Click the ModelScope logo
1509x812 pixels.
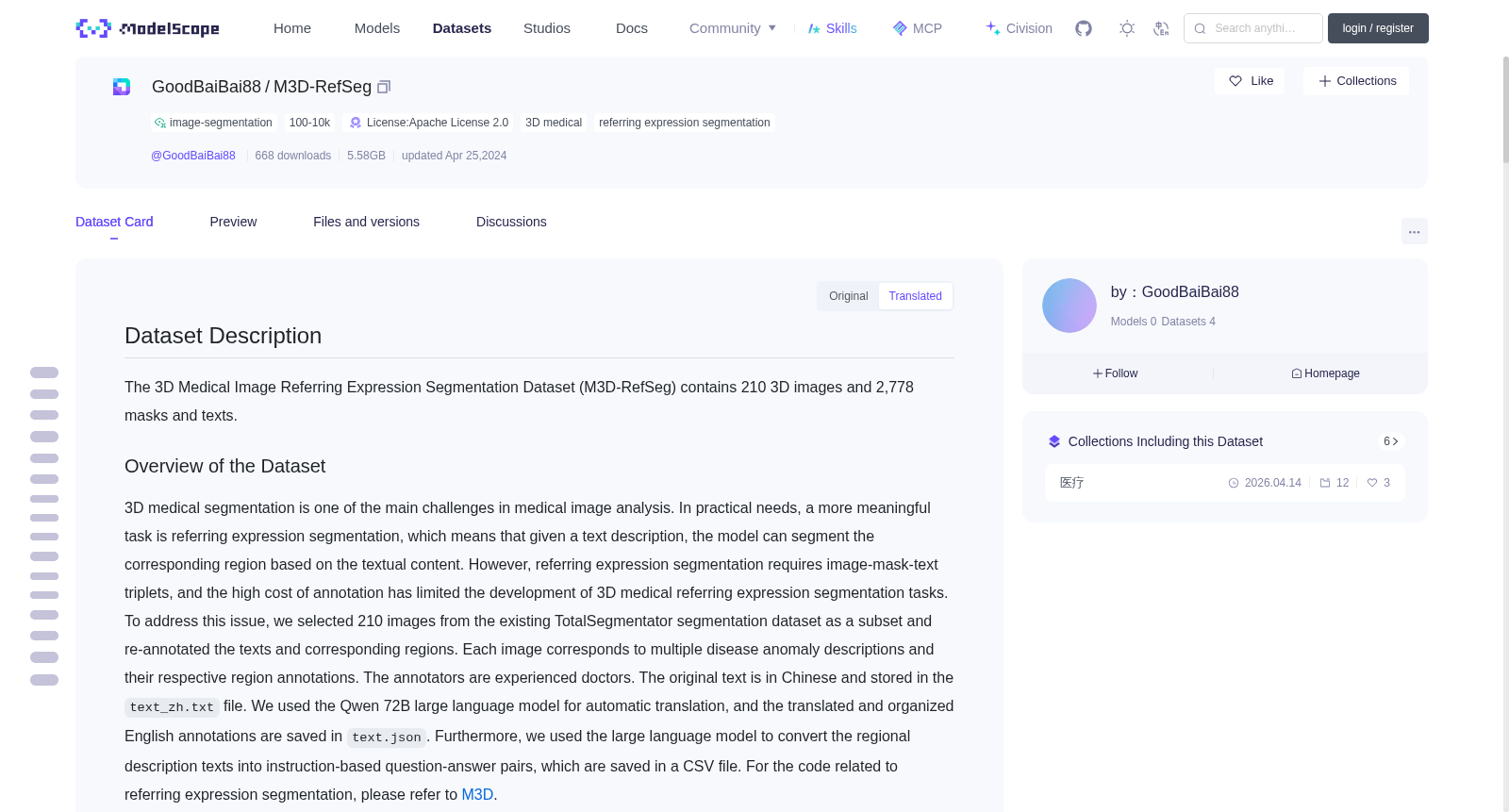pyautogui.click(x=148, y=28)
